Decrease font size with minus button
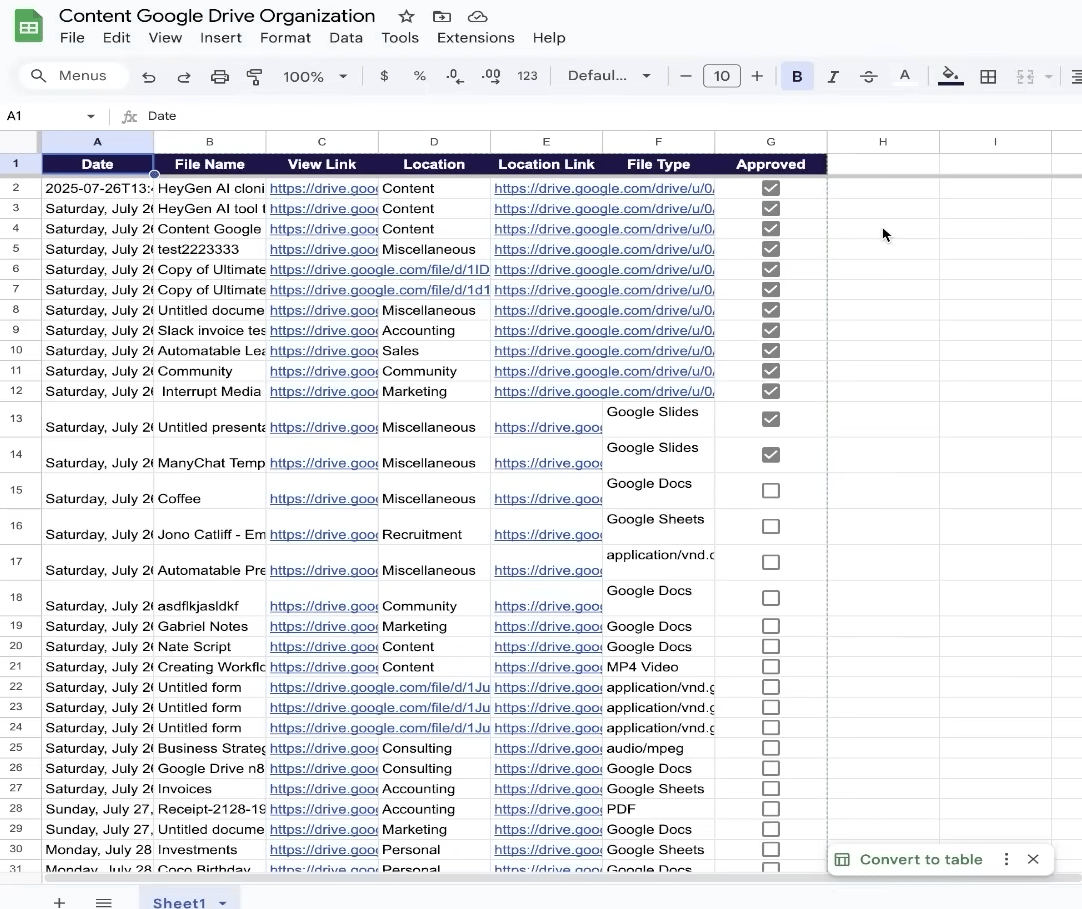Screen dimensions: 1082x909 tap(685, 76)
